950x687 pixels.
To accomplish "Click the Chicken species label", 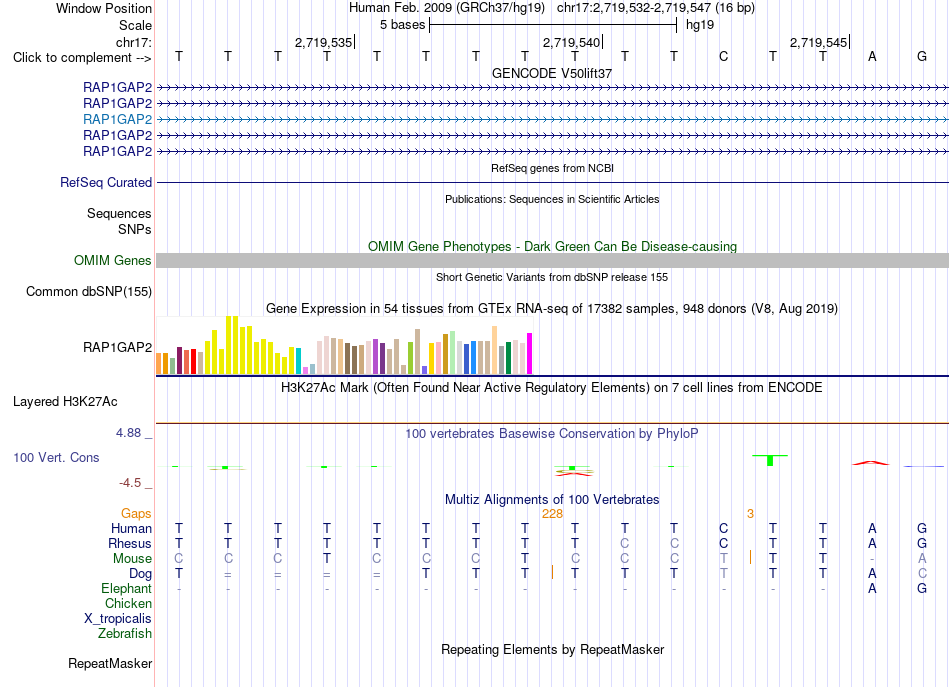I will coord(128,603).
